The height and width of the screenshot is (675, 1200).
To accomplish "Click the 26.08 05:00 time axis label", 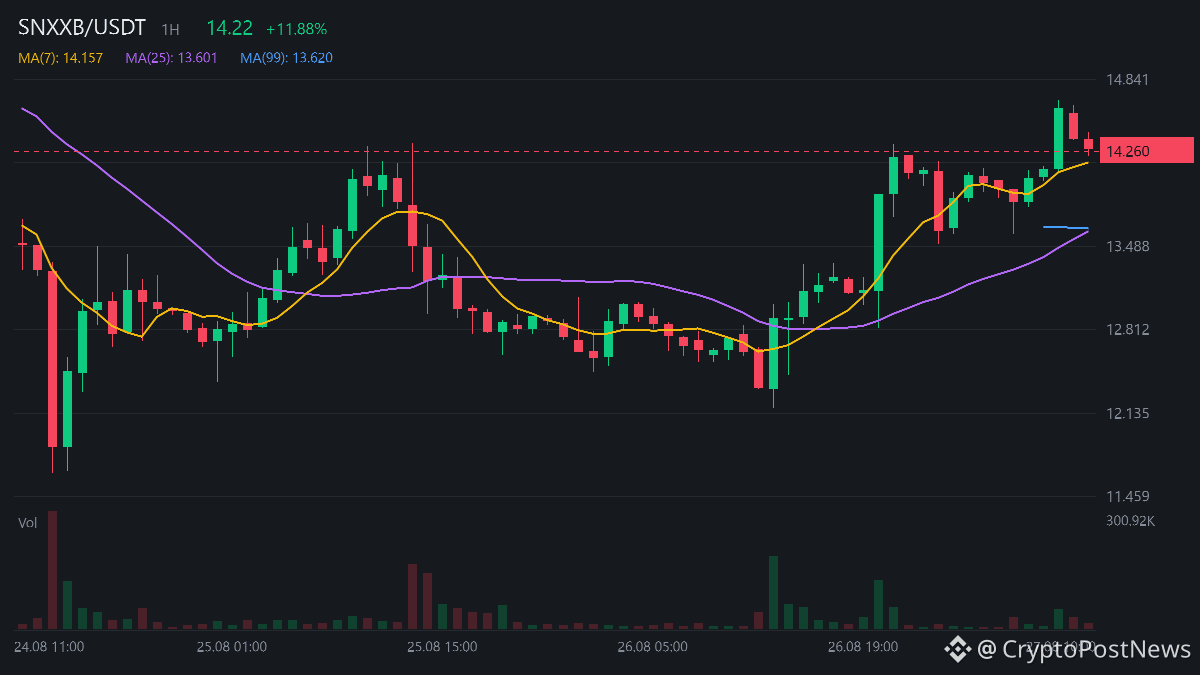I will pyautogui.click(x=652, y=647).
